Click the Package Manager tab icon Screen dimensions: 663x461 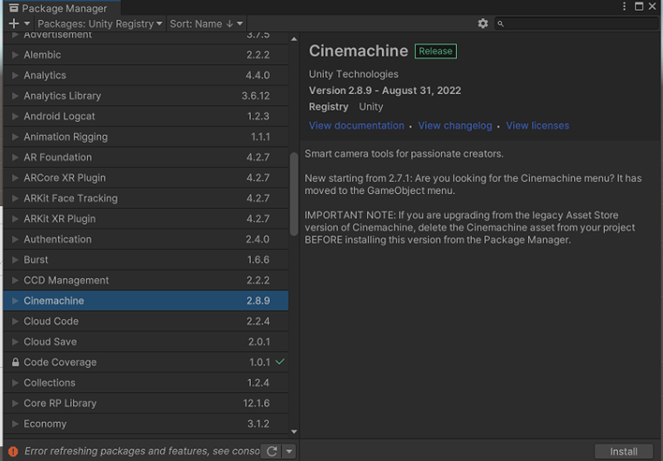click(x=14, y=8)
